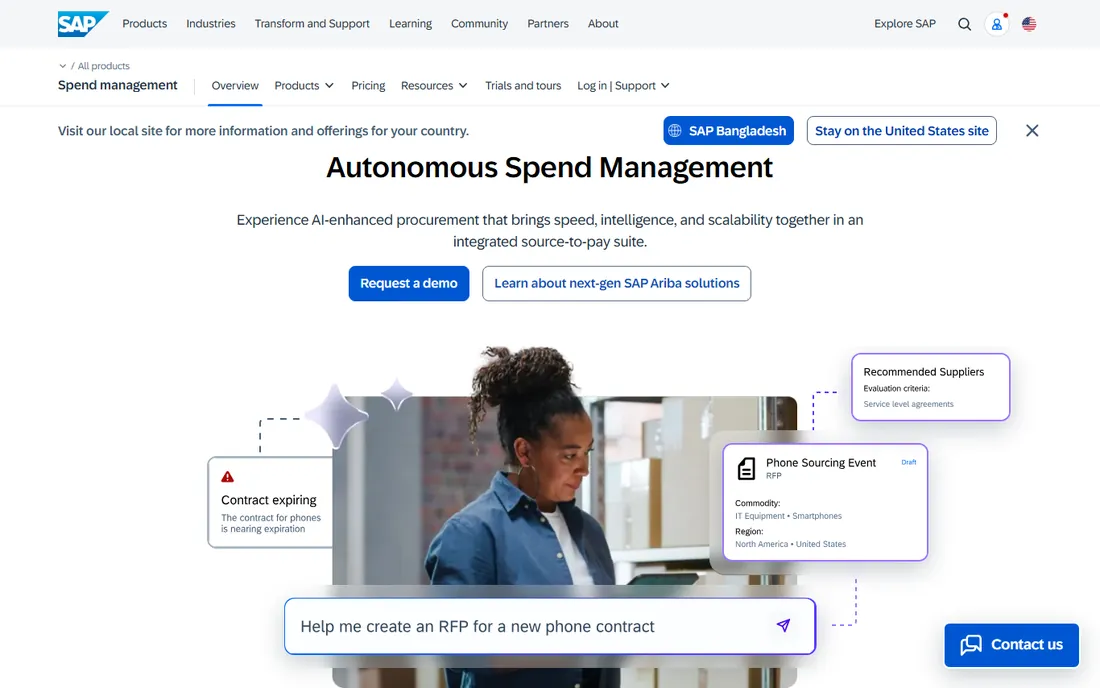Choose Stay on the United States site
This screenshot has height=688, width=1100.
pos(901,130)
